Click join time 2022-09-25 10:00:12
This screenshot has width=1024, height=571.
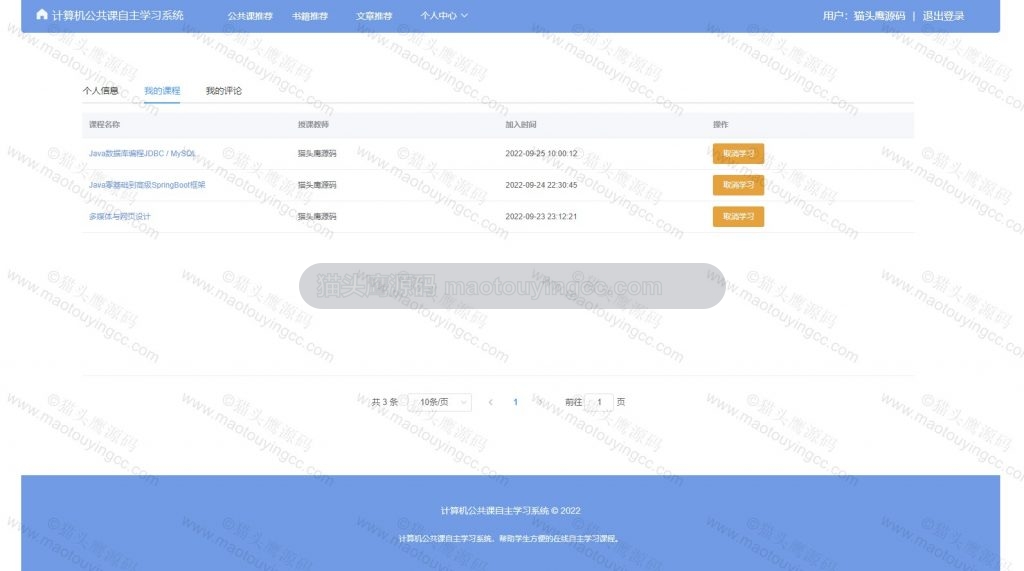[x=541, y=154]
